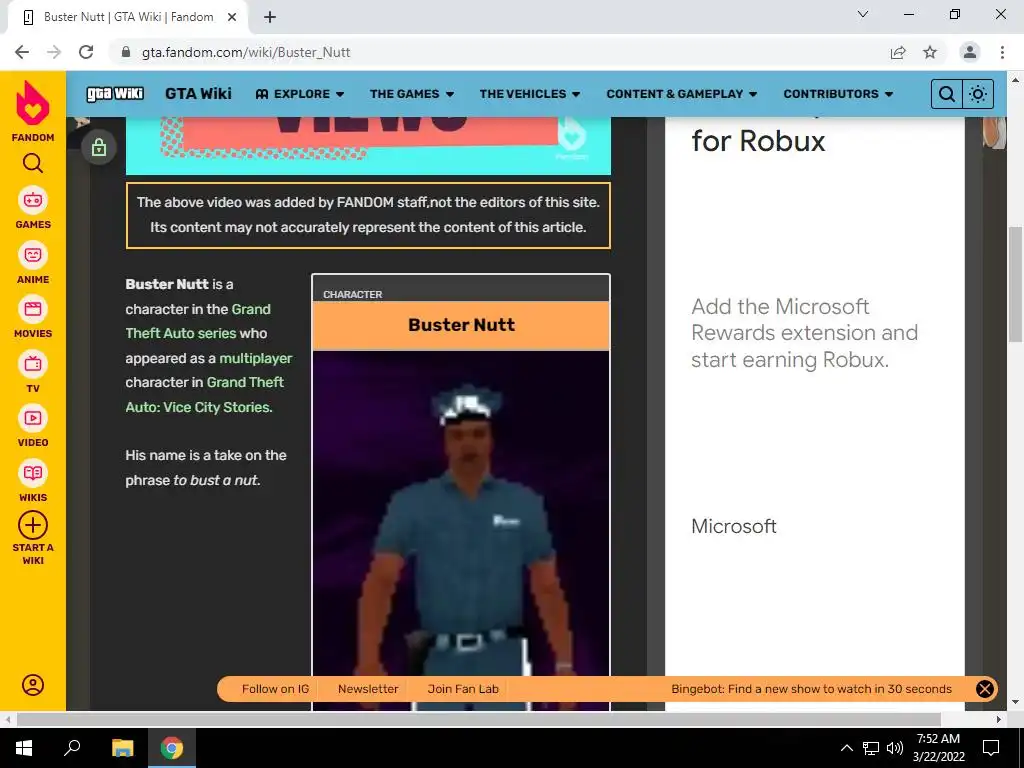Viewport: 1024px width, 768px height.
Task: Follow the Grand Theft Auto series link
Action: [x=198, y=321]
